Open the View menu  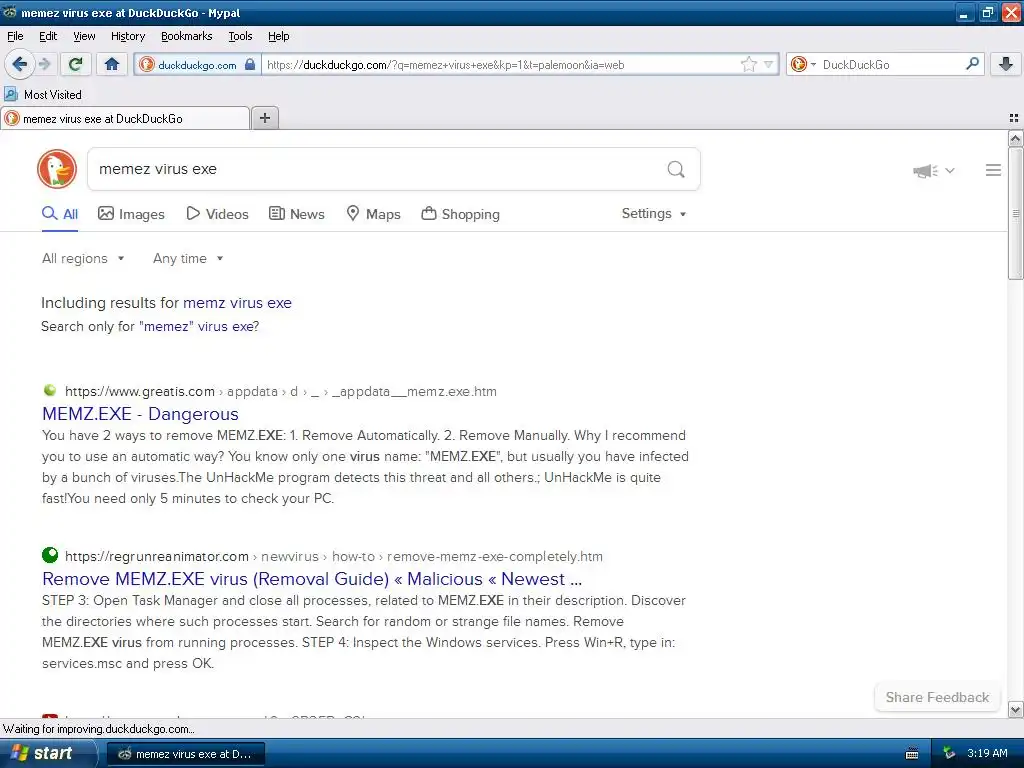tap(84, 36)
